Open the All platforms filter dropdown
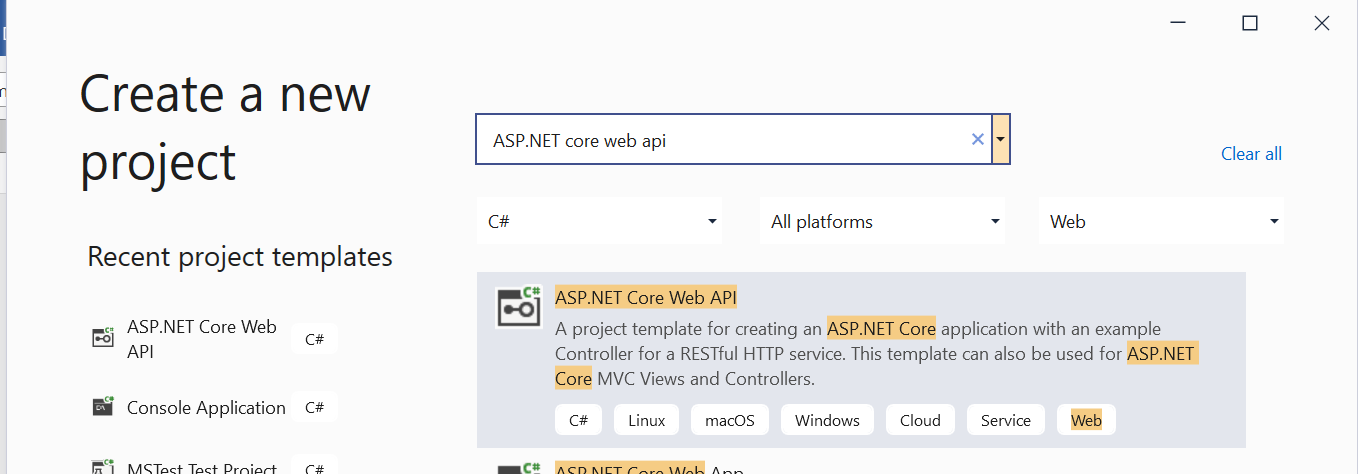1358x474 pixels. (882, 221)
